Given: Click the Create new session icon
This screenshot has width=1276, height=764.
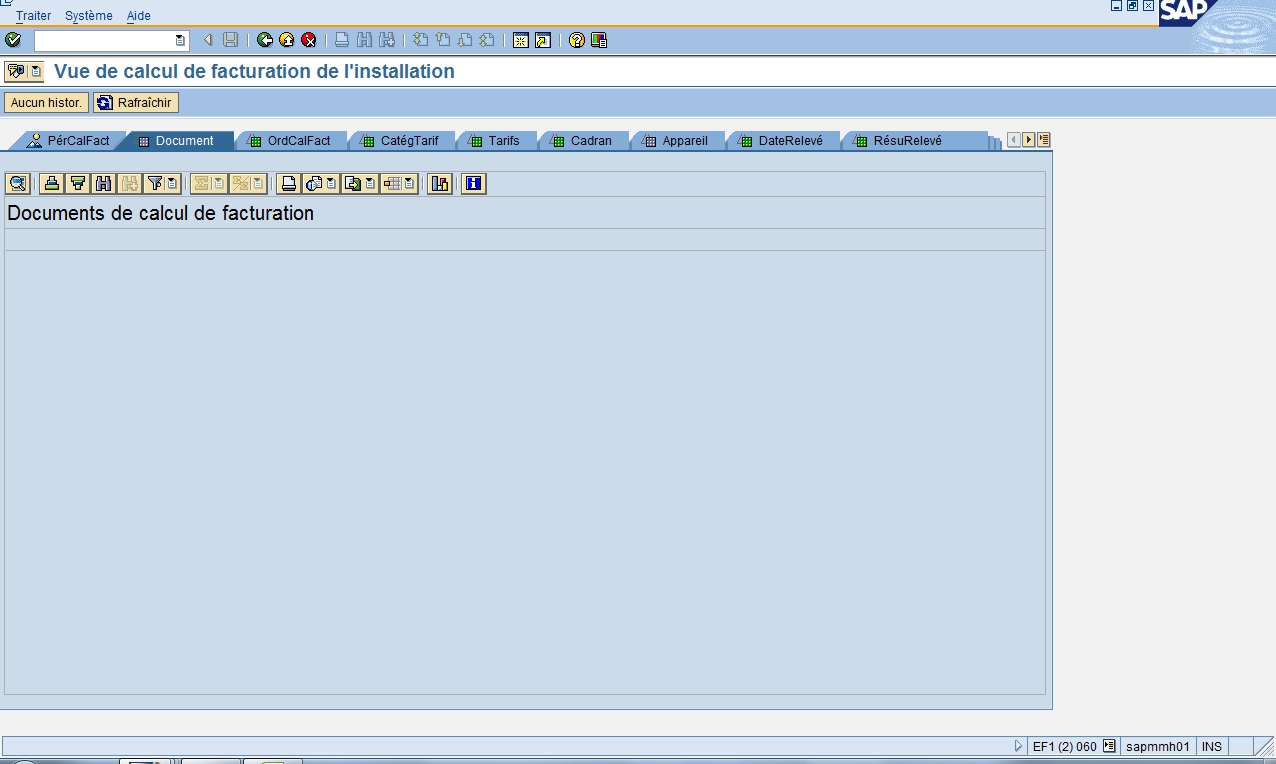Looking at the screenshot, I should (x=520, y=40).
